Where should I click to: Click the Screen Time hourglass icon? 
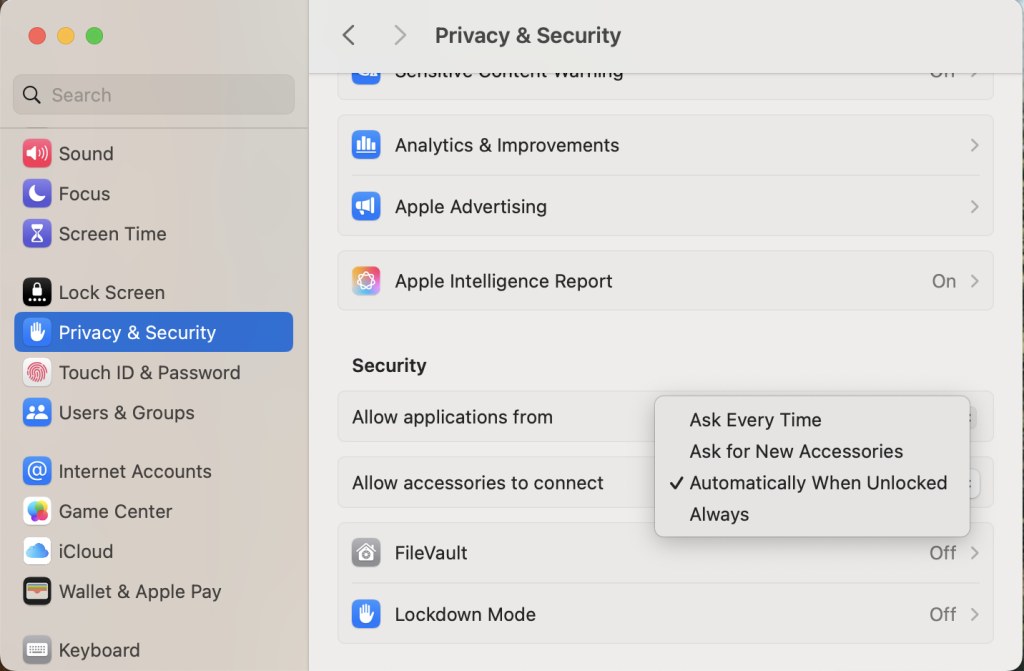[37, 233]
